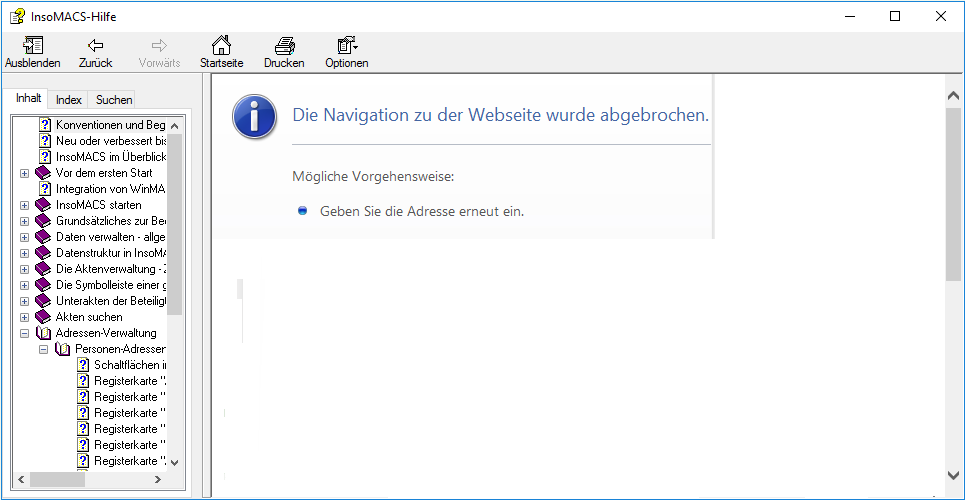Screen dimensions: 965x502
Task: Click the question icon beside Neu oder verbessert
Action: pyautogui.click(x=45, y=141)
